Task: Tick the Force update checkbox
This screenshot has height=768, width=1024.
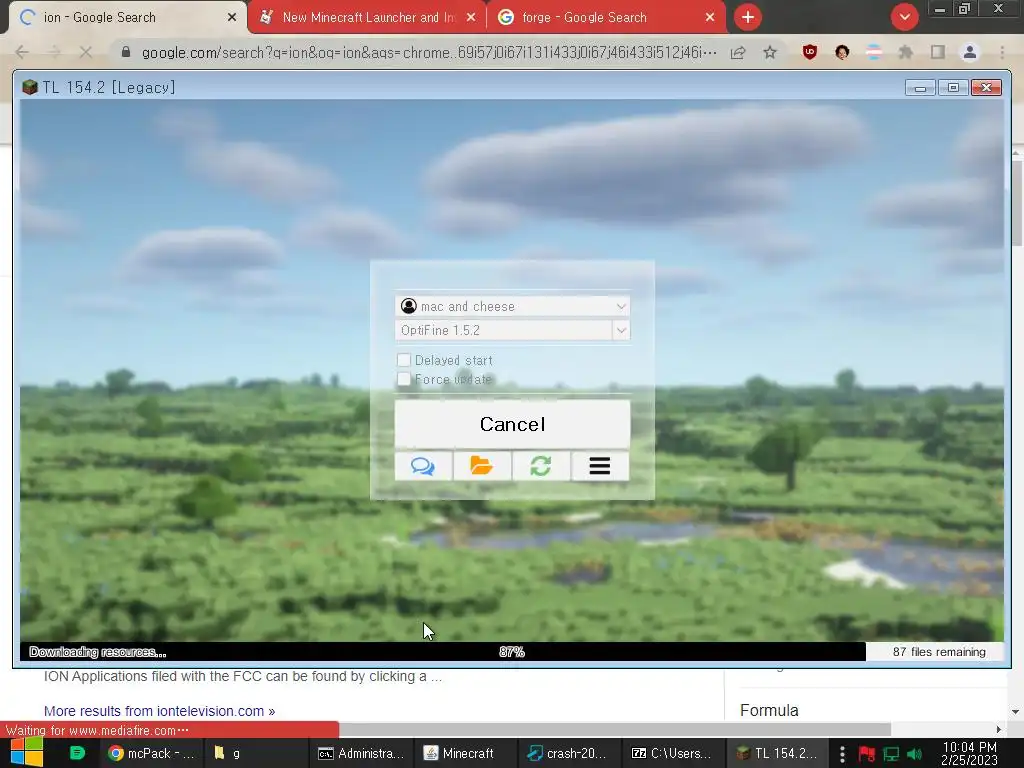Action: point(404,379)
